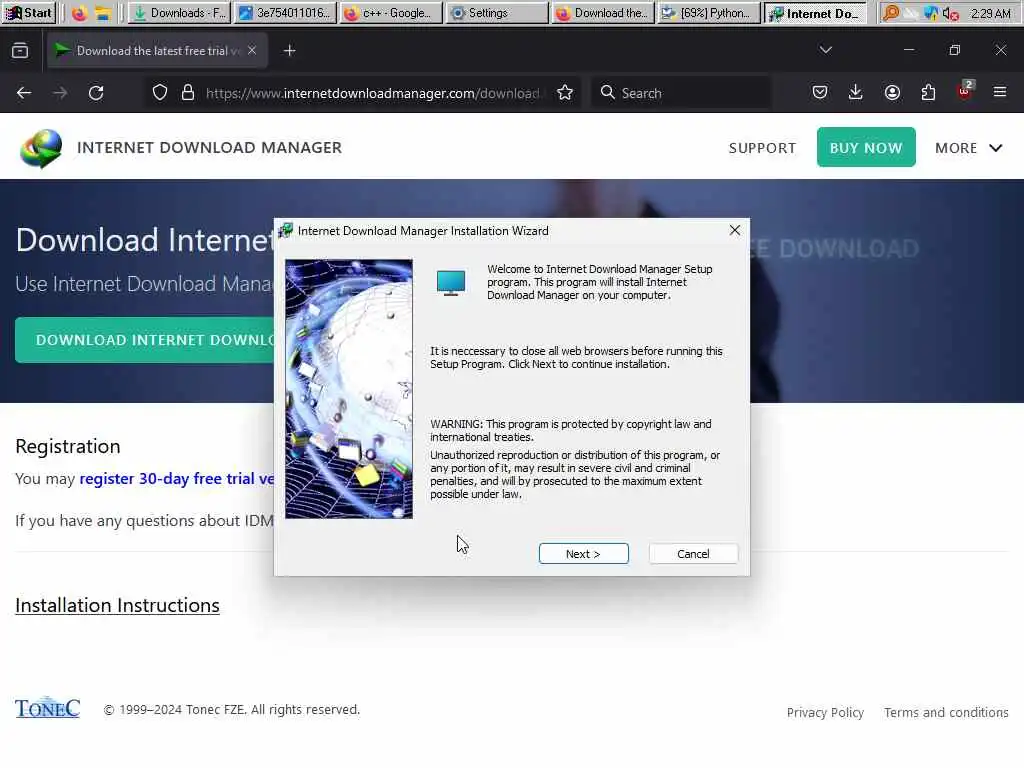Screen dimensions: 1024x768
Task: Click Next in the IDM installation wizard
Action: pyautogui.click(x=583, y=554)
